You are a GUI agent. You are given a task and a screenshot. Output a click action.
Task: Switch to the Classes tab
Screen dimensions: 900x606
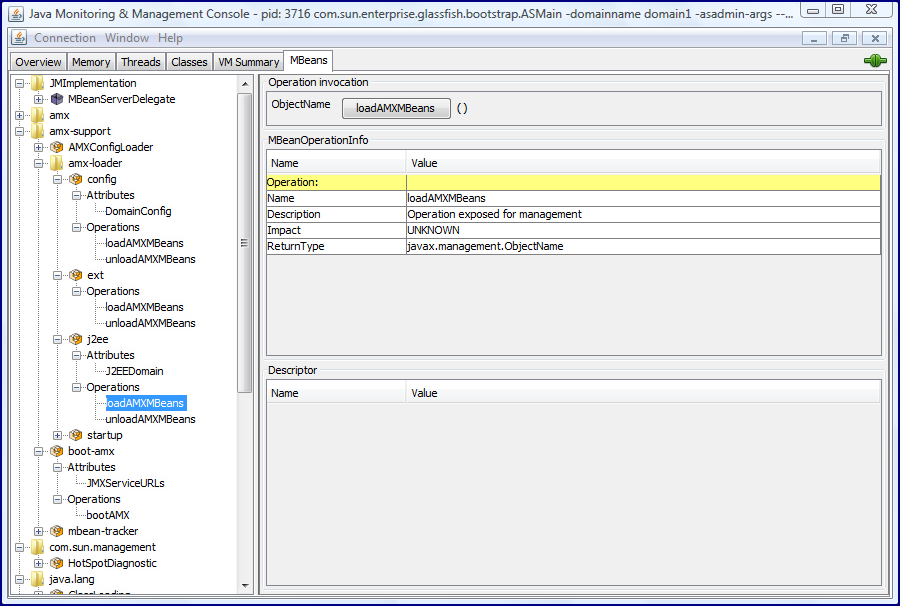[x=189, y=62]
